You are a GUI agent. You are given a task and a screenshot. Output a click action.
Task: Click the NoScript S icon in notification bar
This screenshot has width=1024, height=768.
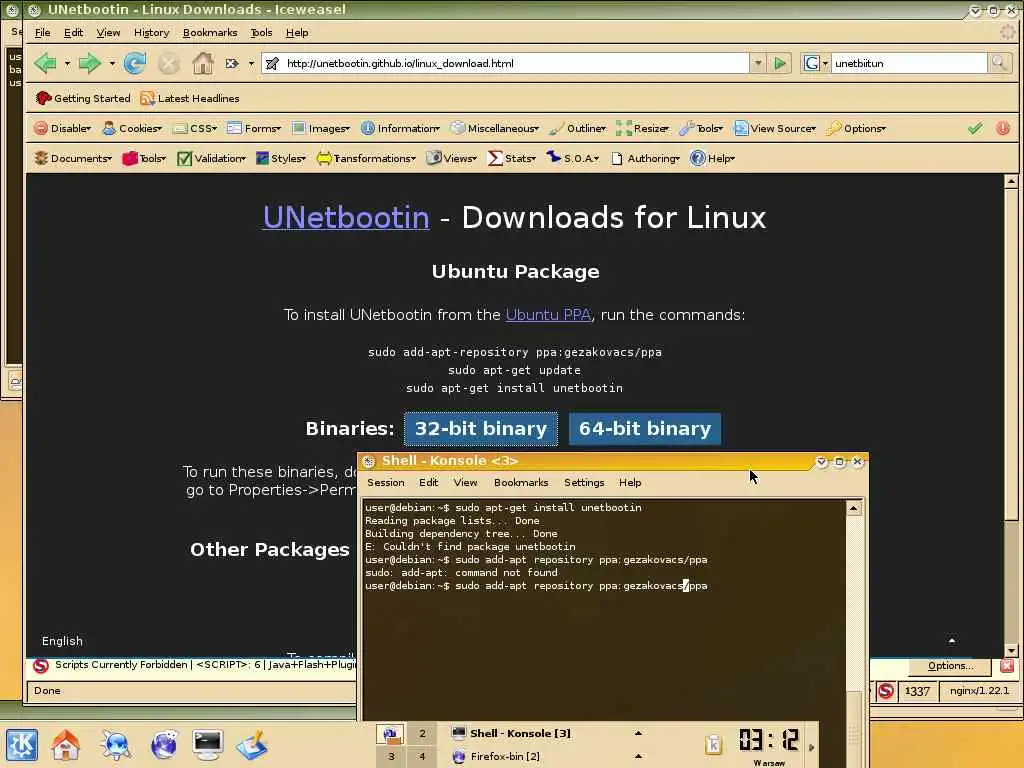[x=41, y=665]
